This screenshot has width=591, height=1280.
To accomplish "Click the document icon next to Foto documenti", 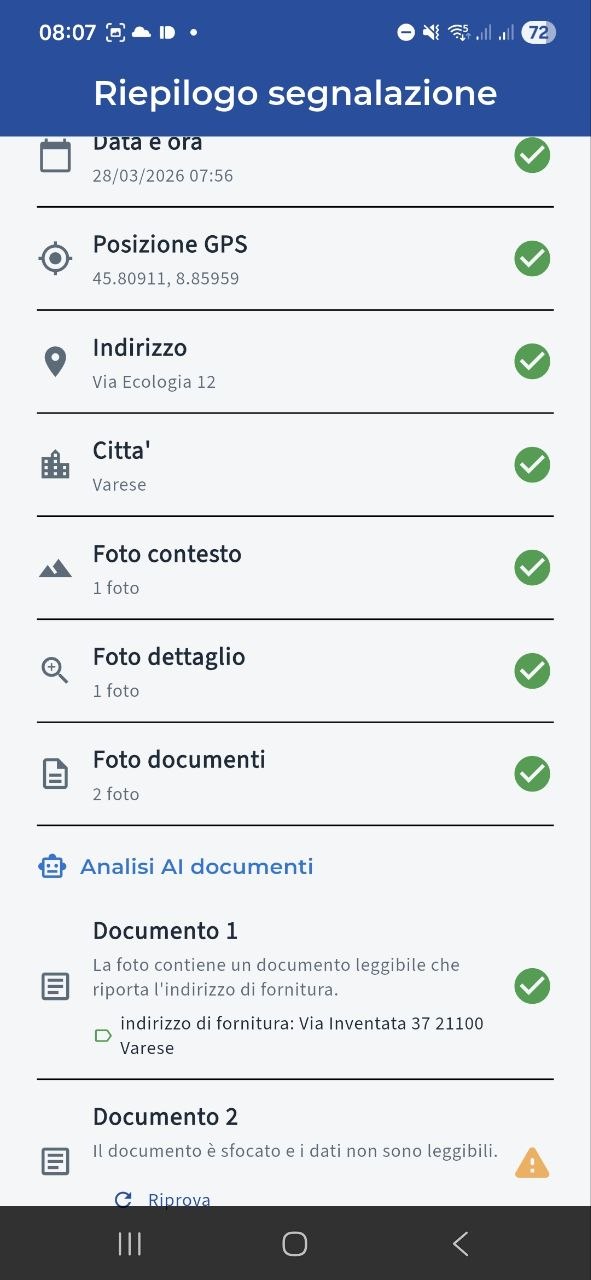I will click(55, 773).
